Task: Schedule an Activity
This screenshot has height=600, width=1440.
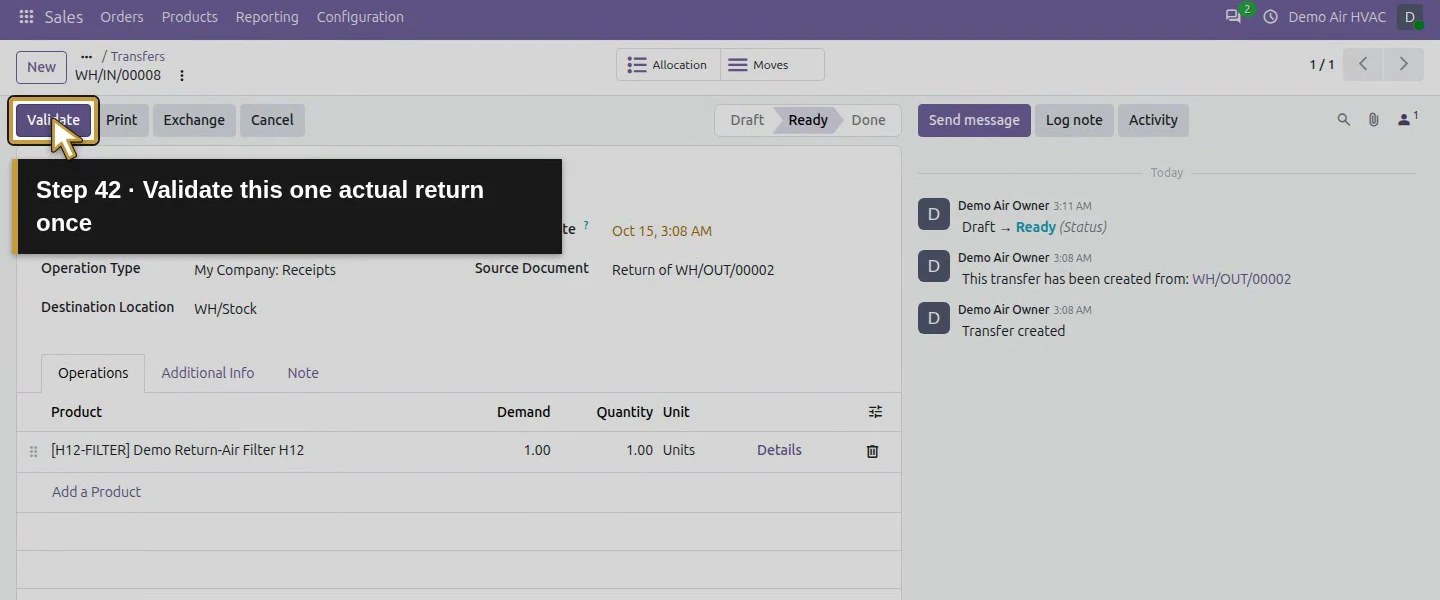Action: pos(1153,120)
